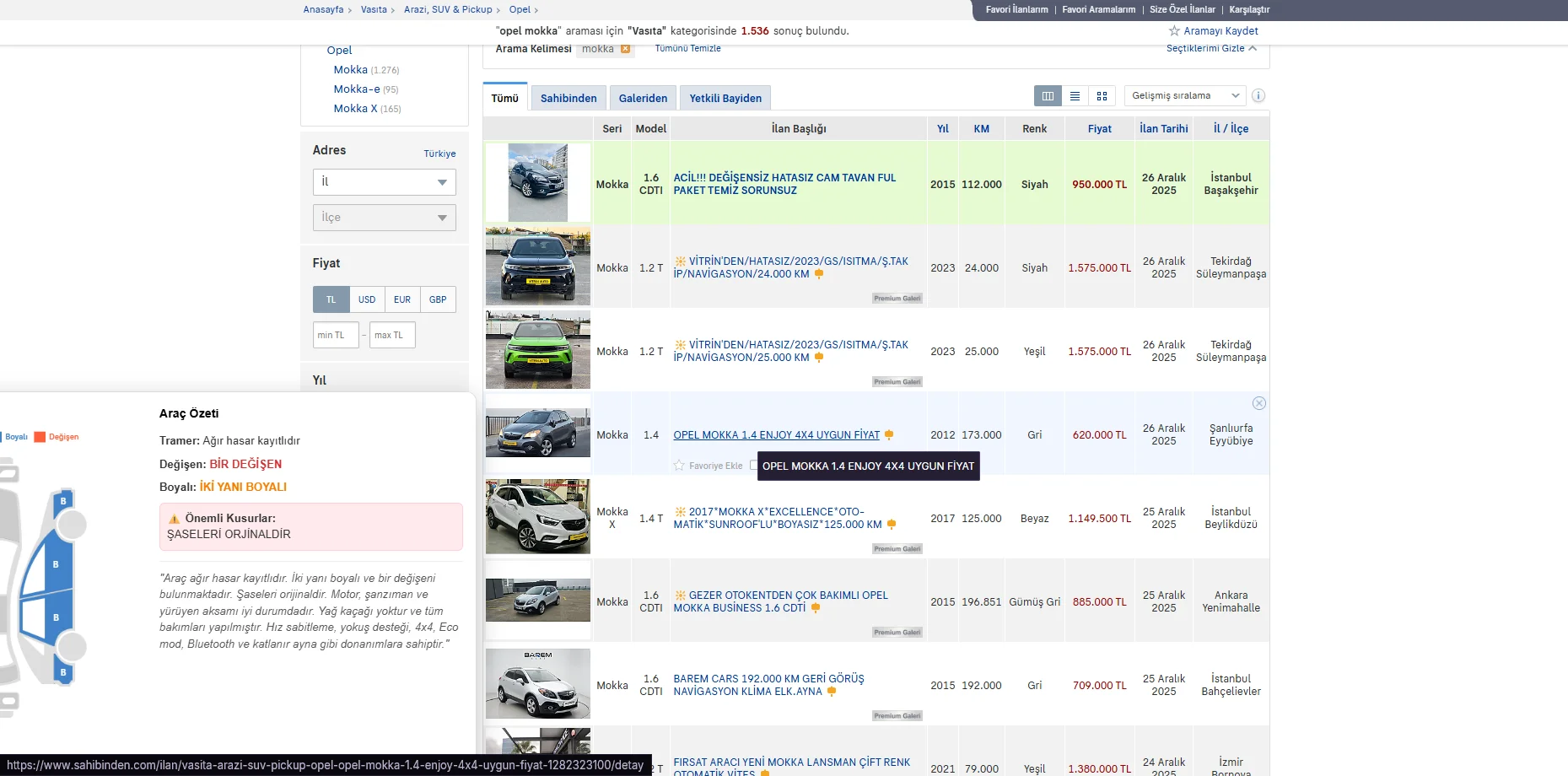The width and height of the screenshot is (1568, 776).
Task: Select USD as the price currency
Action: [367, 299]
